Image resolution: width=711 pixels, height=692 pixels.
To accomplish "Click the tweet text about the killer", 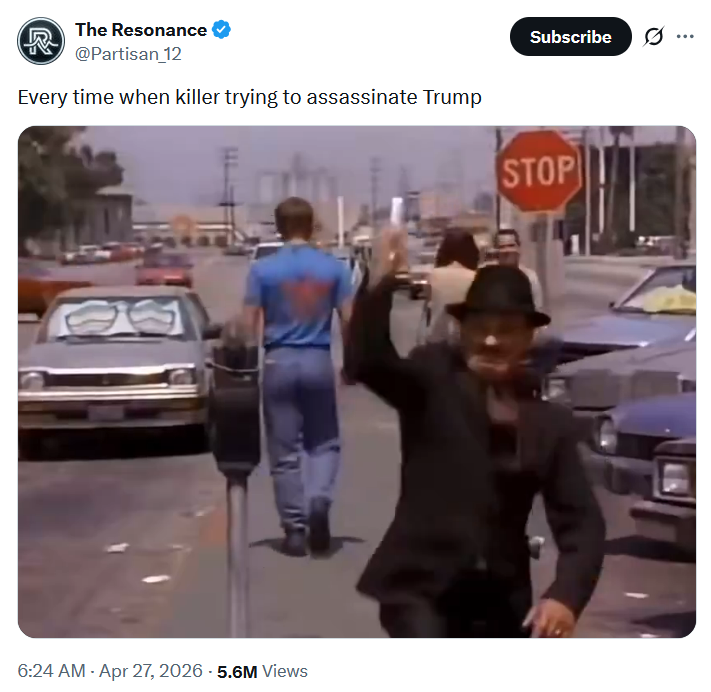I will tap(249, 97).
